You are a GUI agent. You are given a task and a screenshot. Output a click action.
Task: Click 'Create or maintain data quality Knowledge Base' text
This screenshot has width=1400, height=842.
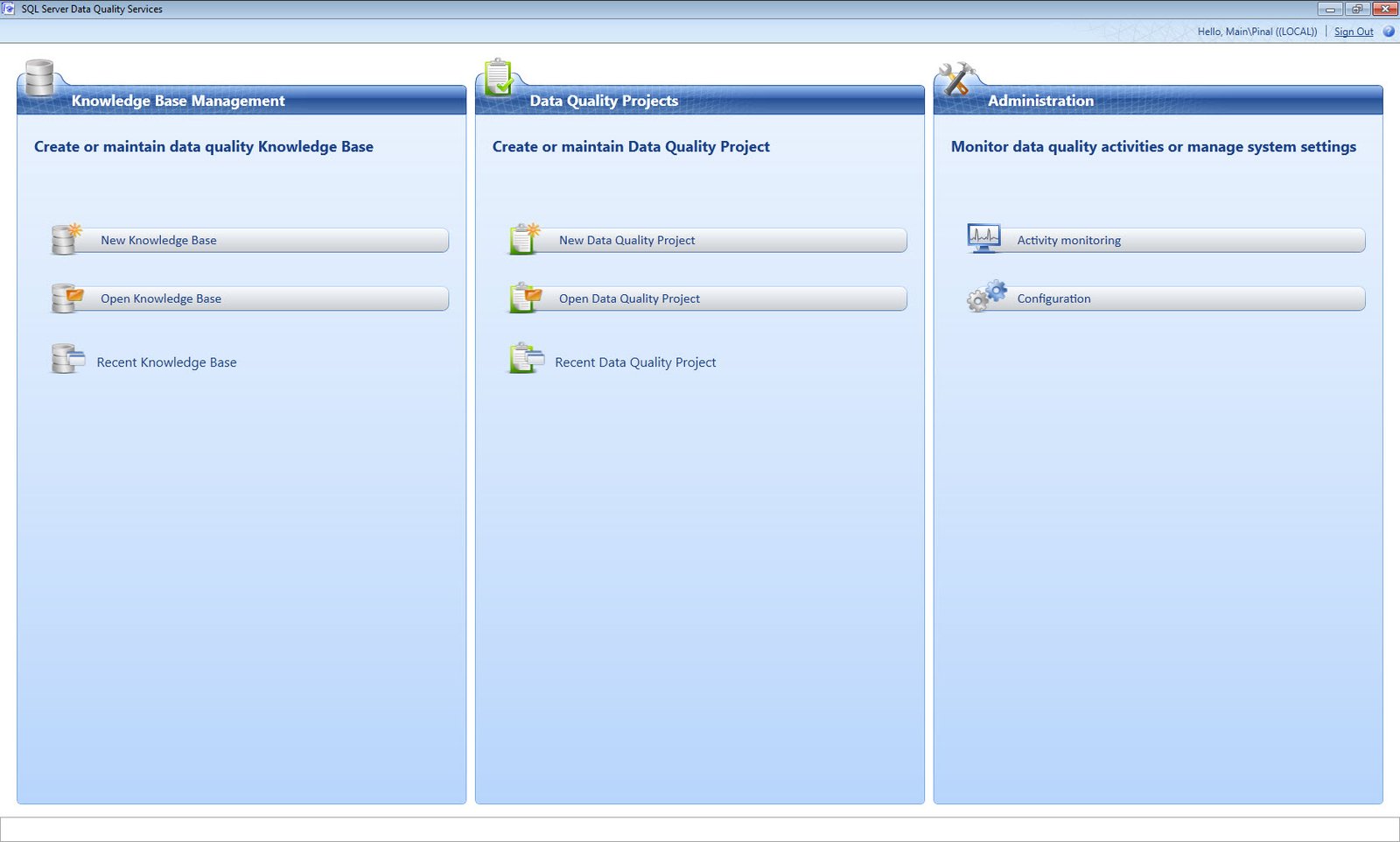pos(204,147)
